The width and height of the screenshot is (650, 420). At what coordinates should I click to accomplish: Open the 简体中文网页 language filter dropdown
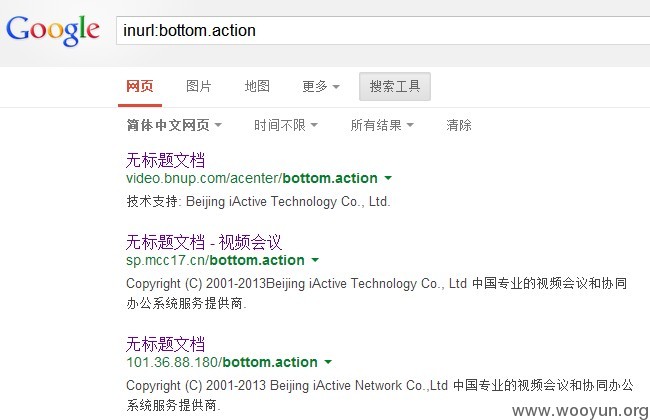coord(174,125)
